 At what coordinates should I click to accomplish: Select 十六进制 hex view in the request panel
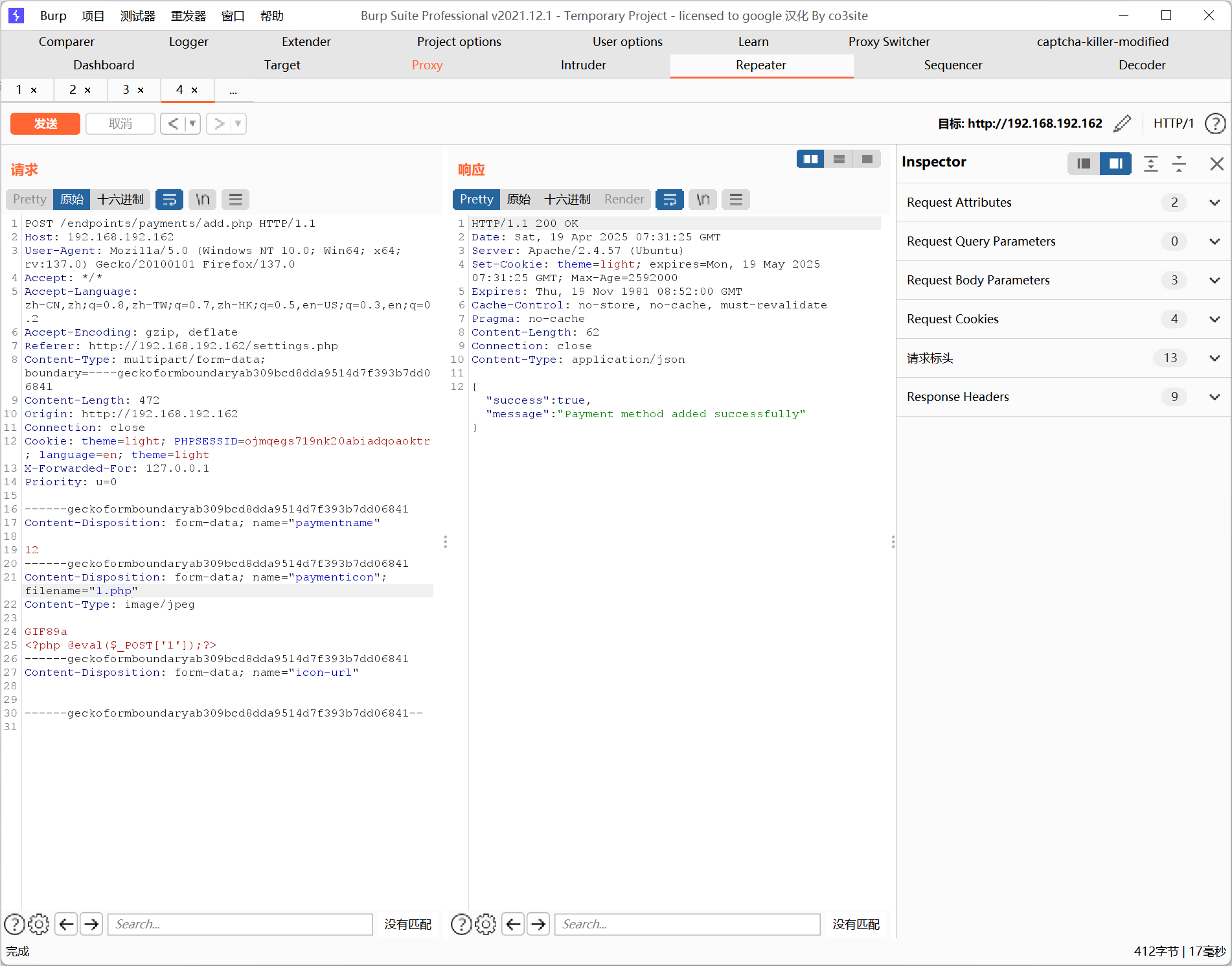click(x=120, y=200)
